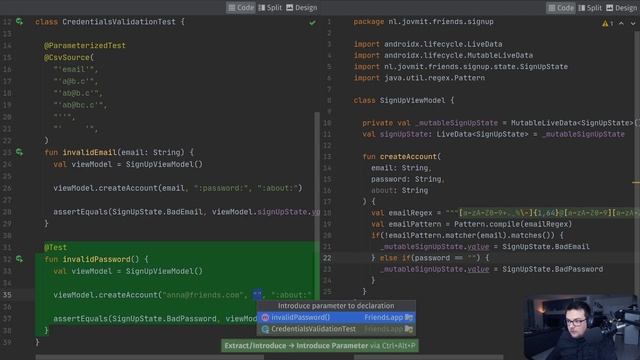Click the @Test annotation
This screenshot has width=640, height=360.
56,247
